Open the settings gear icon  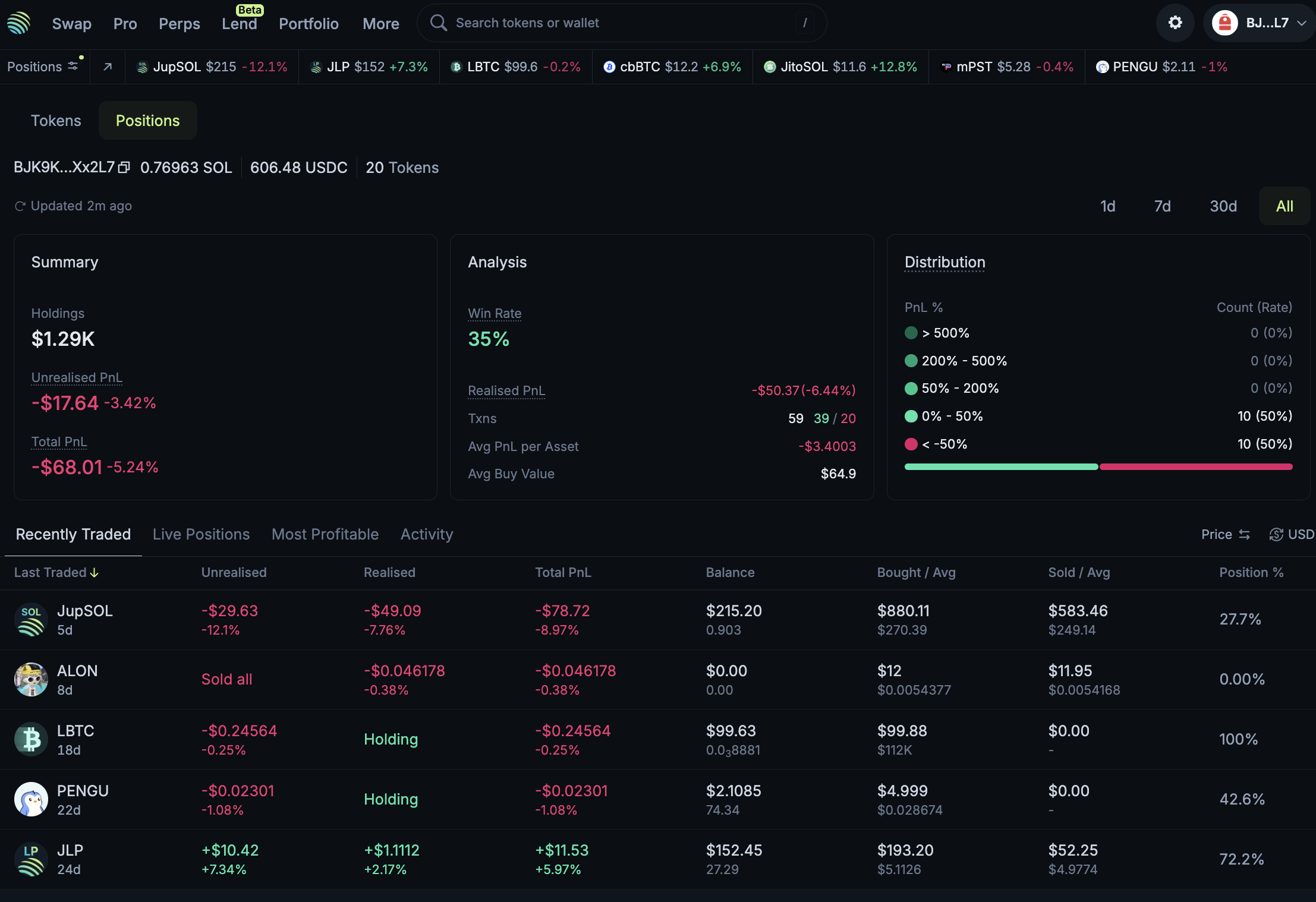1175,23
